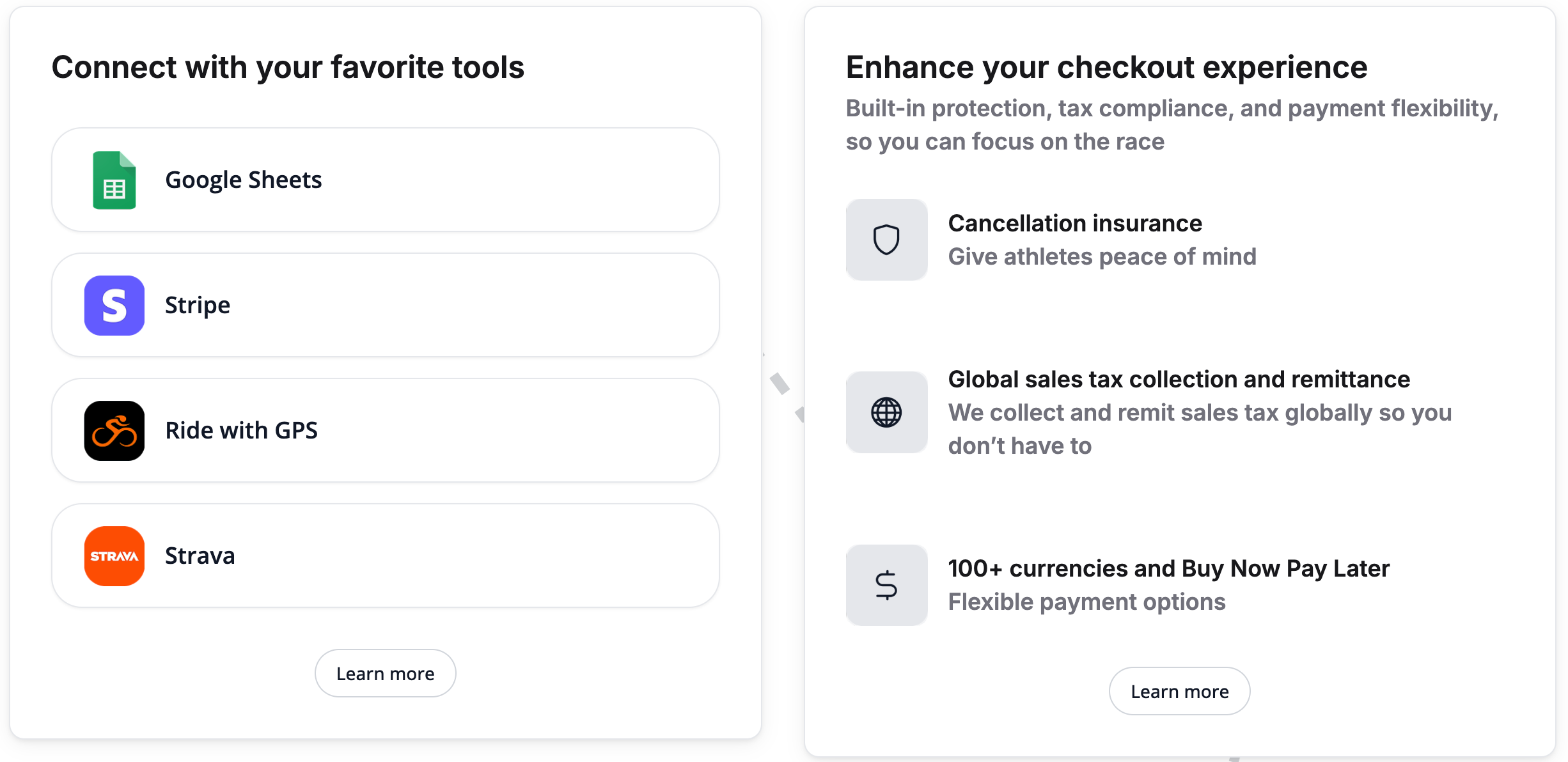The image size is (1568, 762).
Task: Click the Ride with GPS cyclist icon
Action: pos(114,431)
